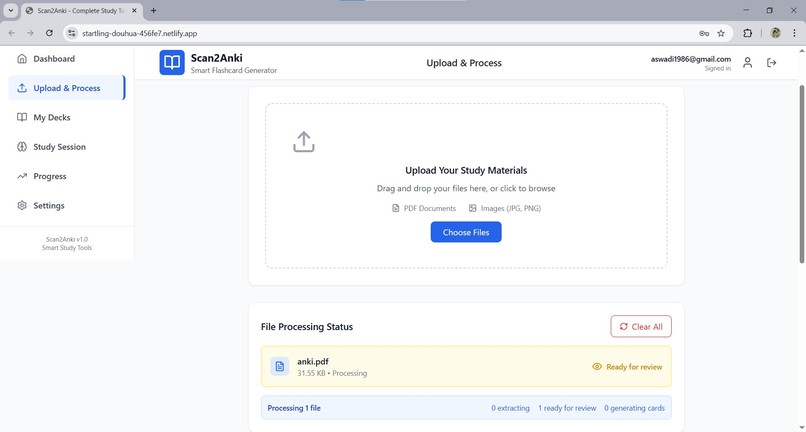Viewport: 806px width, 432px height.
Task: Go to My Decks
Action: [x=67, y=117]
